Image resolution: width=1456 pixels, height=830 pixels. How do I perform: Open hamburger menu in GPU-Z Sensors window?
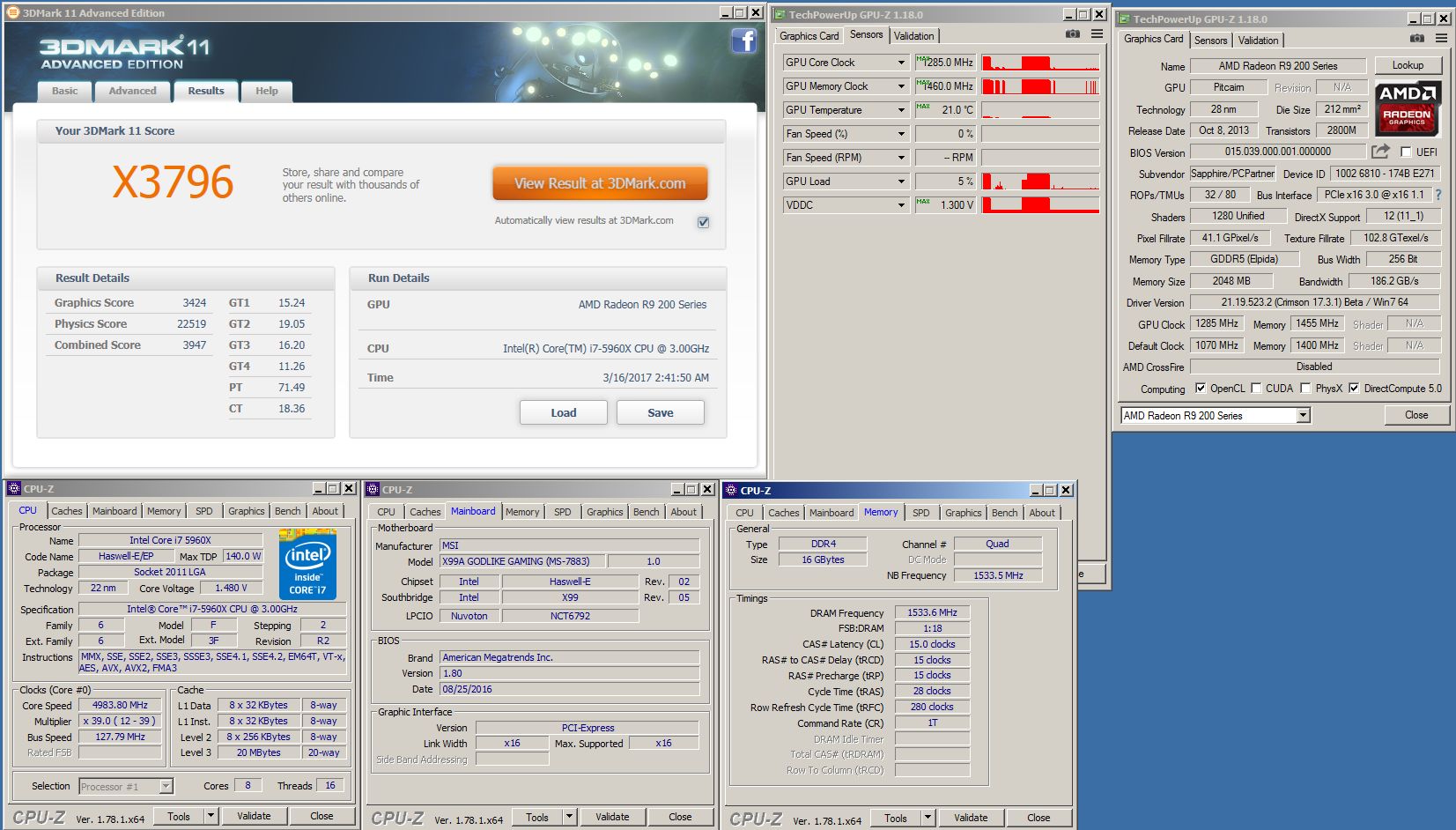pos(1097,34)
